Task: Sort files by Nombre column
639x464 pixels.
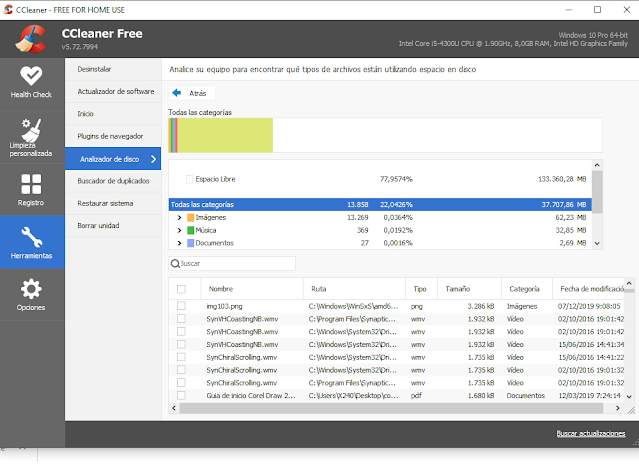Action: click(252, 289)
